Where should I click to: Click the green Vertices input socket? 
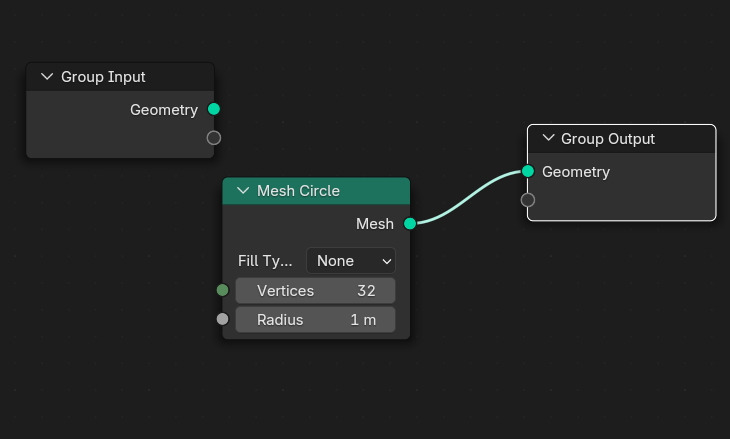[223, 290]
